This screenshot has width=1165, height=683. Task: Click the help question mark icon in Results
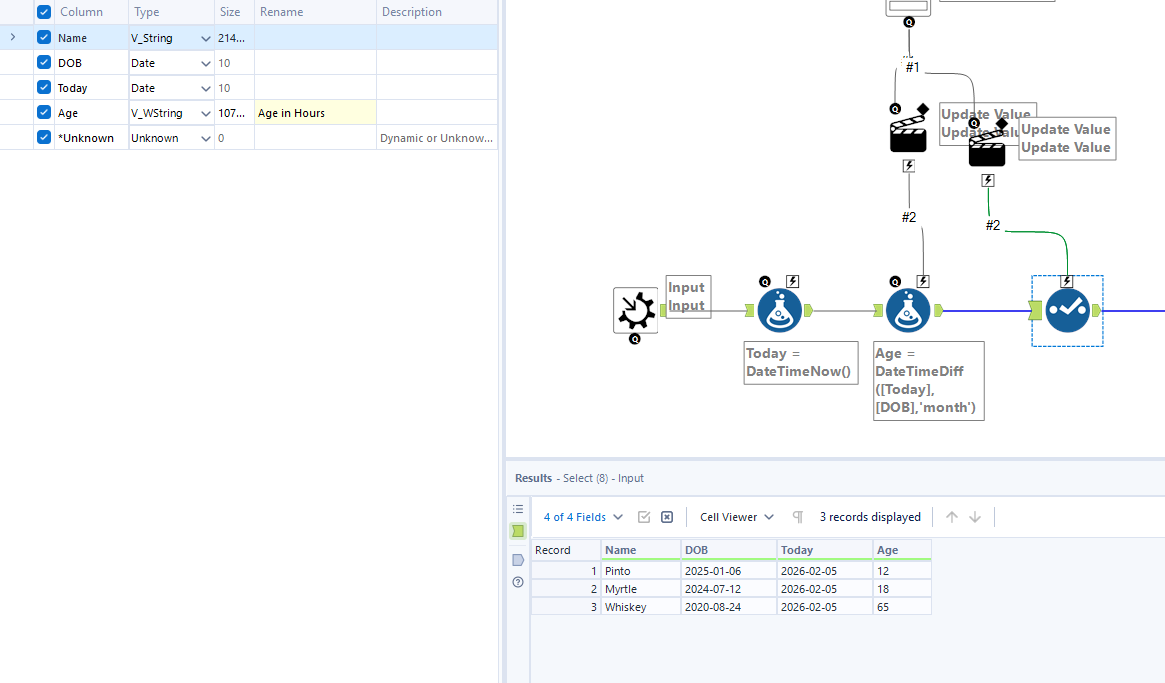pos(518,582)
